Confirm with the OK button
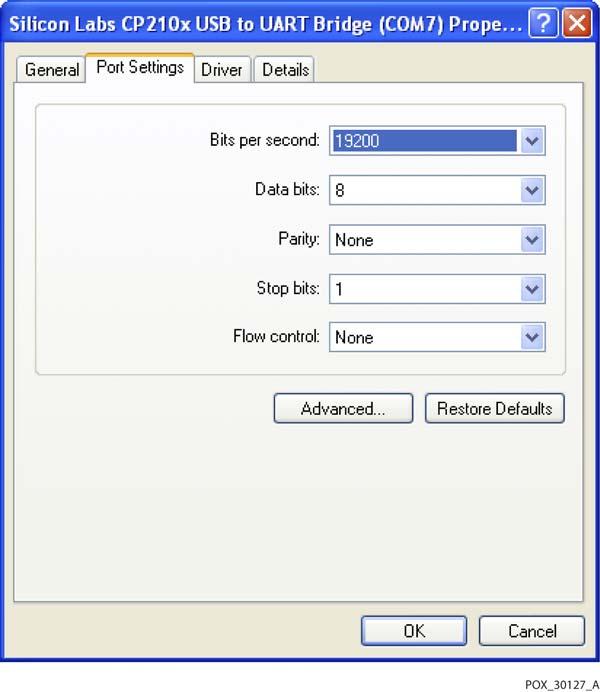The width and height of the screenshot is (600, 692). pyautogui.click(x=414, y=631)
